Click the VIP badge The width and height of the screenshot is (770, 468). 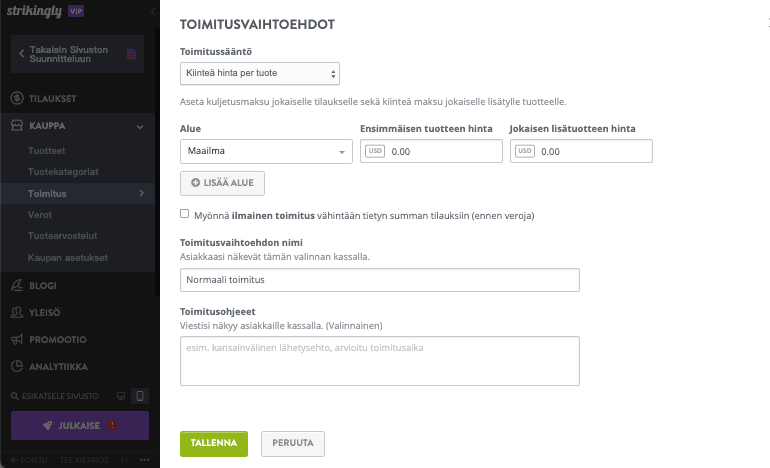click(76, 11)
